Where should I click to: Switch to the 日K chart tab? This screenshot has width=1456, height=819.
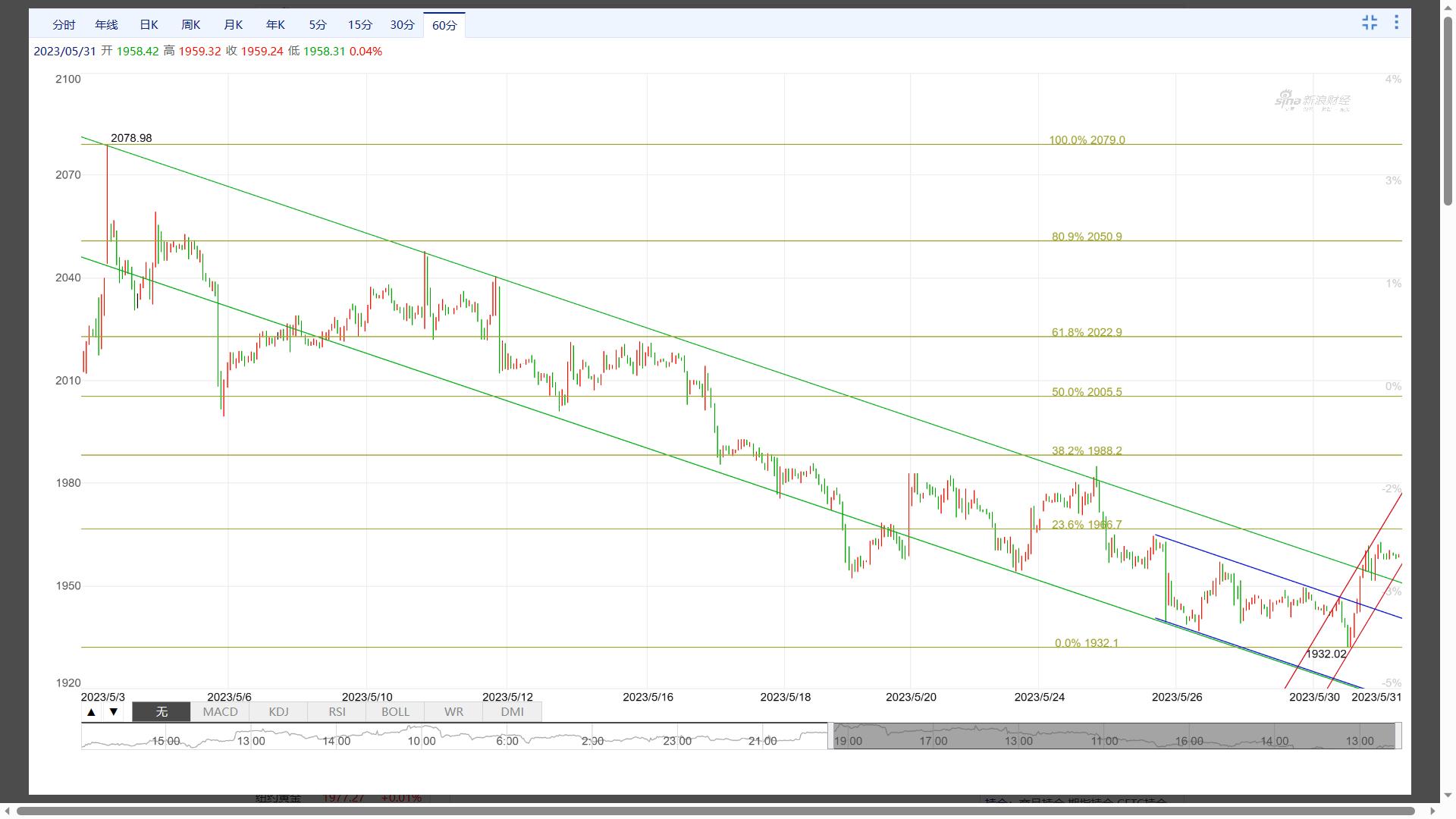[149, 25]
